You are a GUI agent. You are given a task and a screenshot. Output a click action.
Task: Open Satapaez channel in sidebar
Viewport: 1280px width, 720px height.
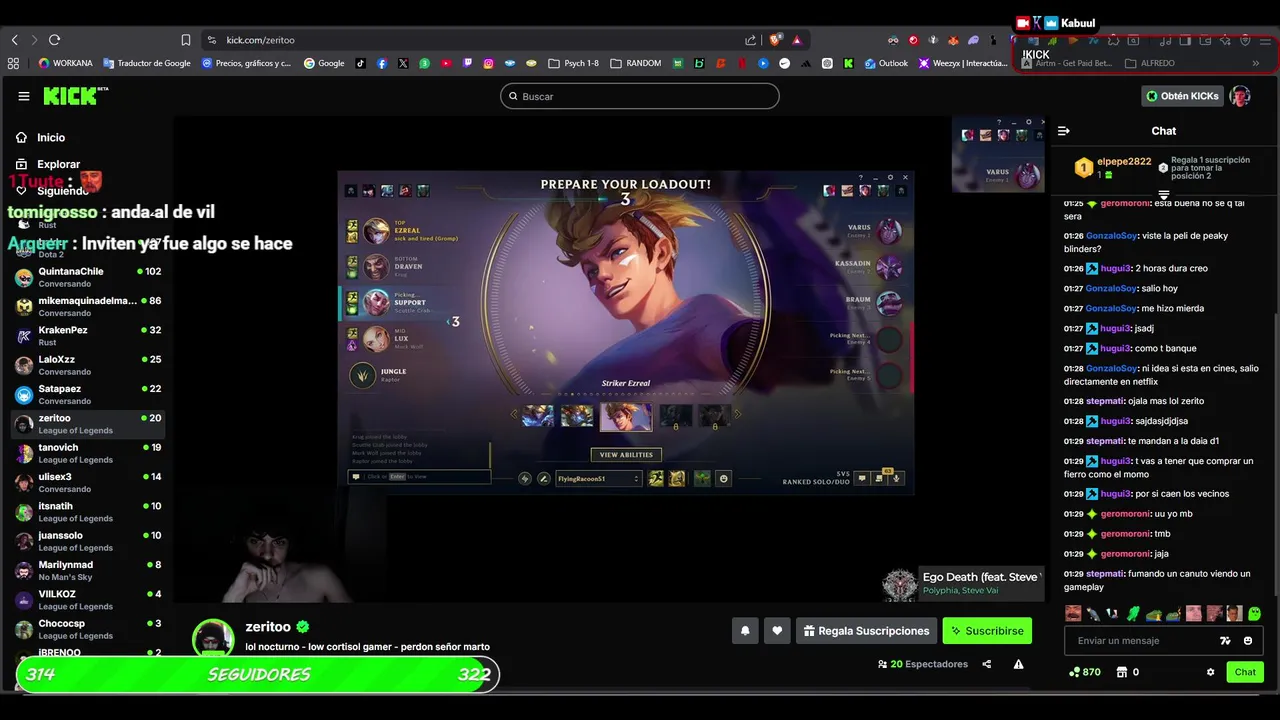point(87,394)
